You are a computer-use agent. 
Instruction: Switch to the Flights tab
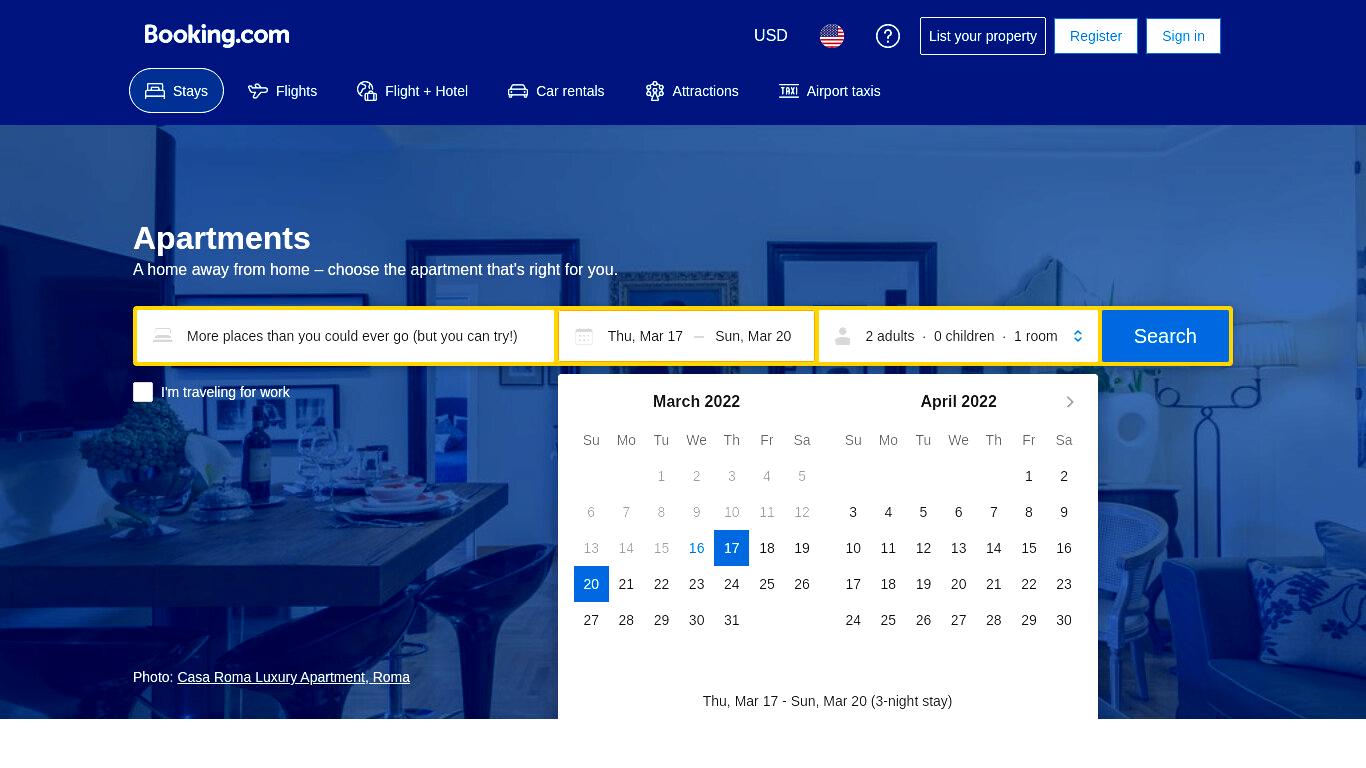coord(282,91)
